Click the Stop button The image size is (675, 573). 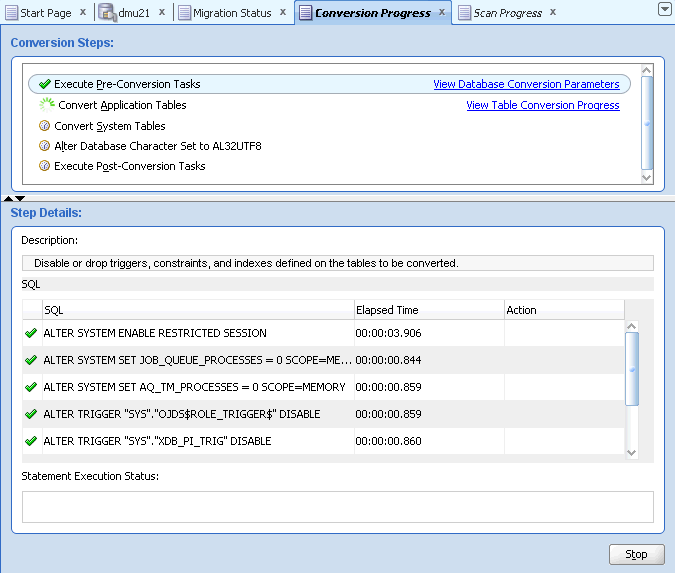pyautogui.click(x=636, y=554)
